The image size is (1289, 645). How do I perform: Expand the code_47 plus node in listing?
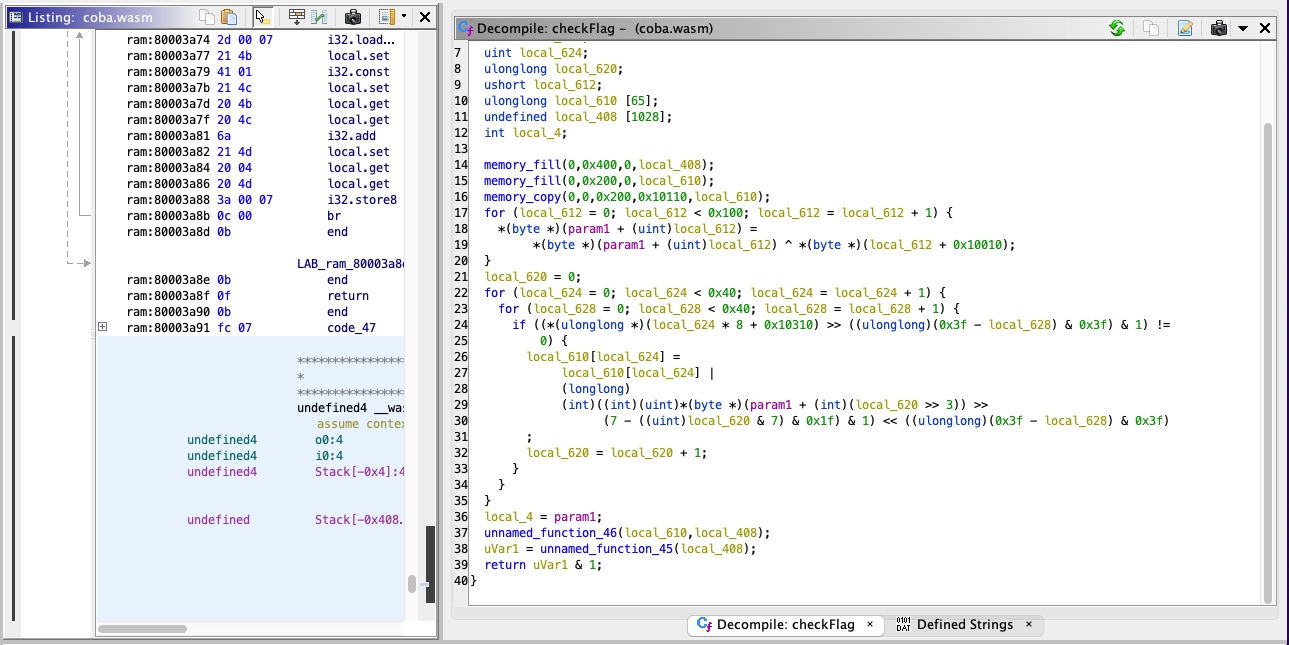pos(102,327)
